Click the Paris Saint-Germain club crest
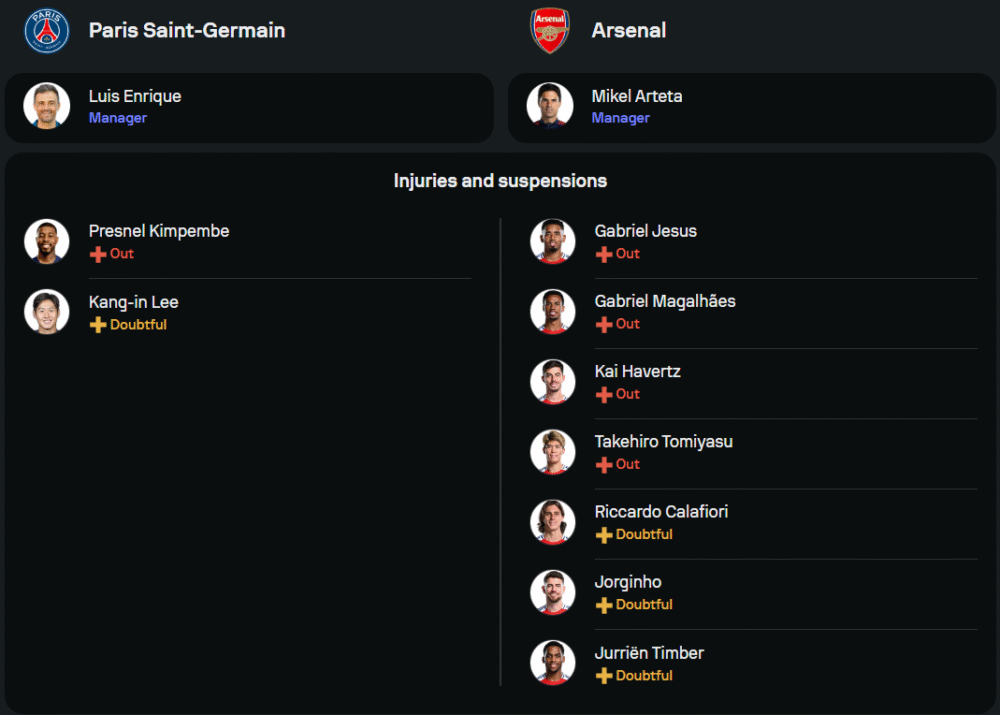The width and height of the screenshot is (1000, 715). click(x=47, y=30)
